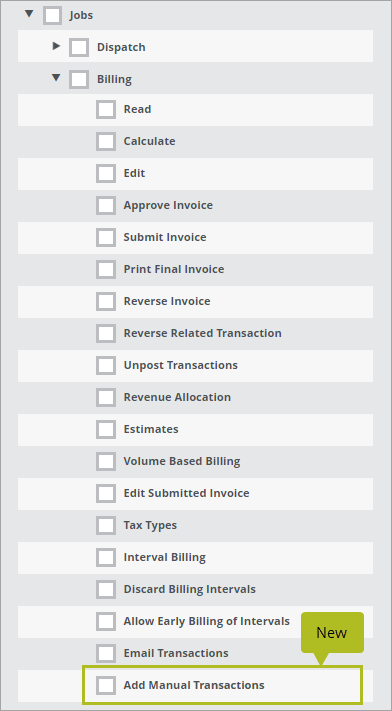392x711 pixels.
Task: Toggle the Read permission checkbox
Action: (106, 109)
